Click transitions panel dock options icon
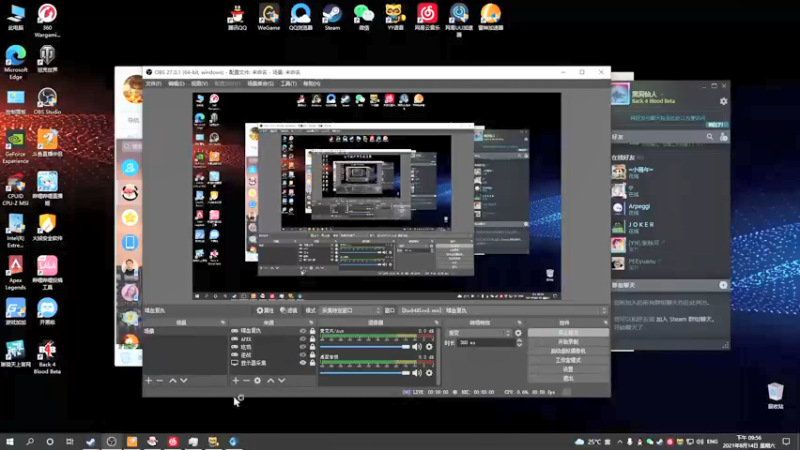Screen dimensions: 800x450 (519, 322)
